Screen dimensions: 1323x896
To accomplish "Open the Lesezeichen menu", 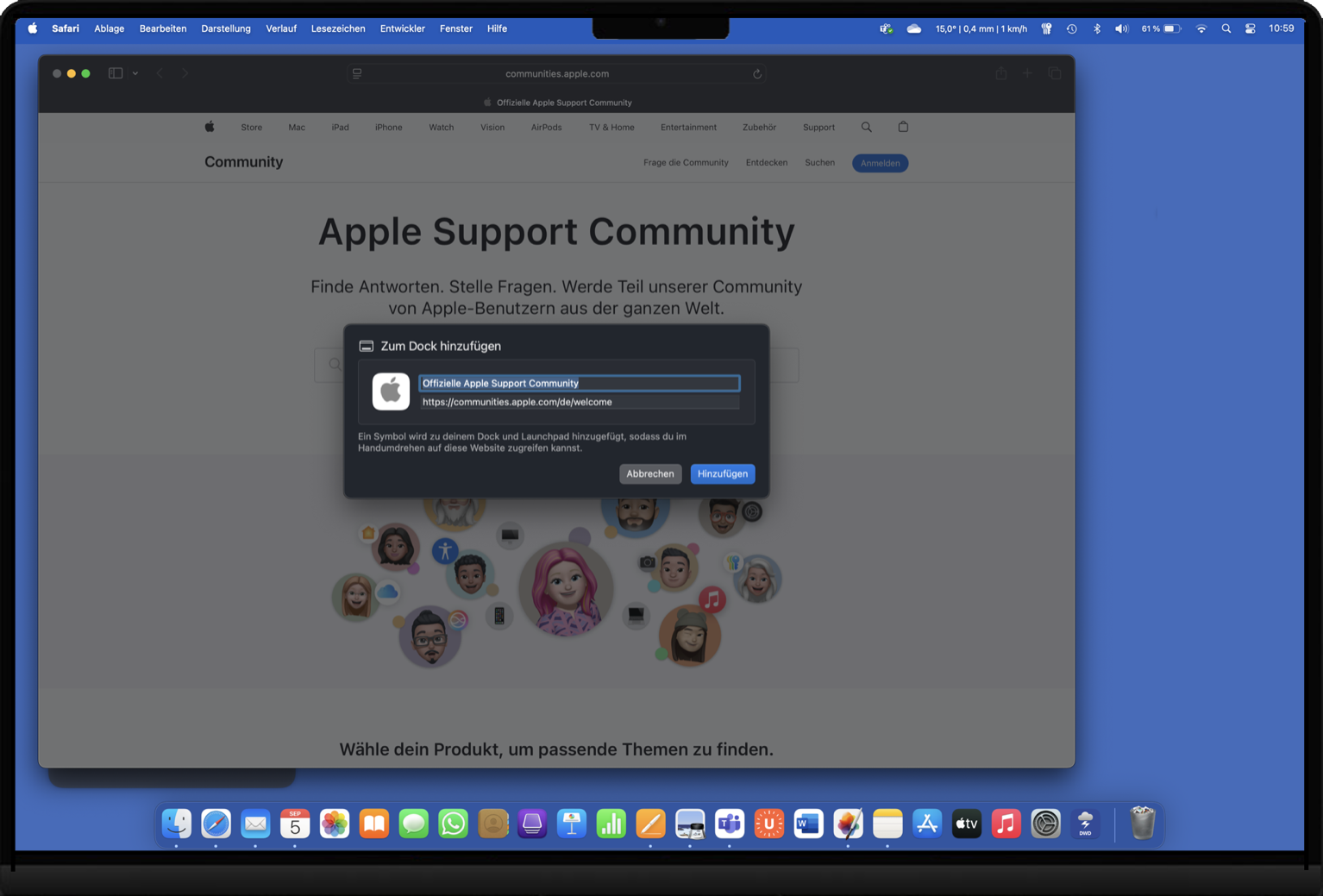I will coord(337,28).
